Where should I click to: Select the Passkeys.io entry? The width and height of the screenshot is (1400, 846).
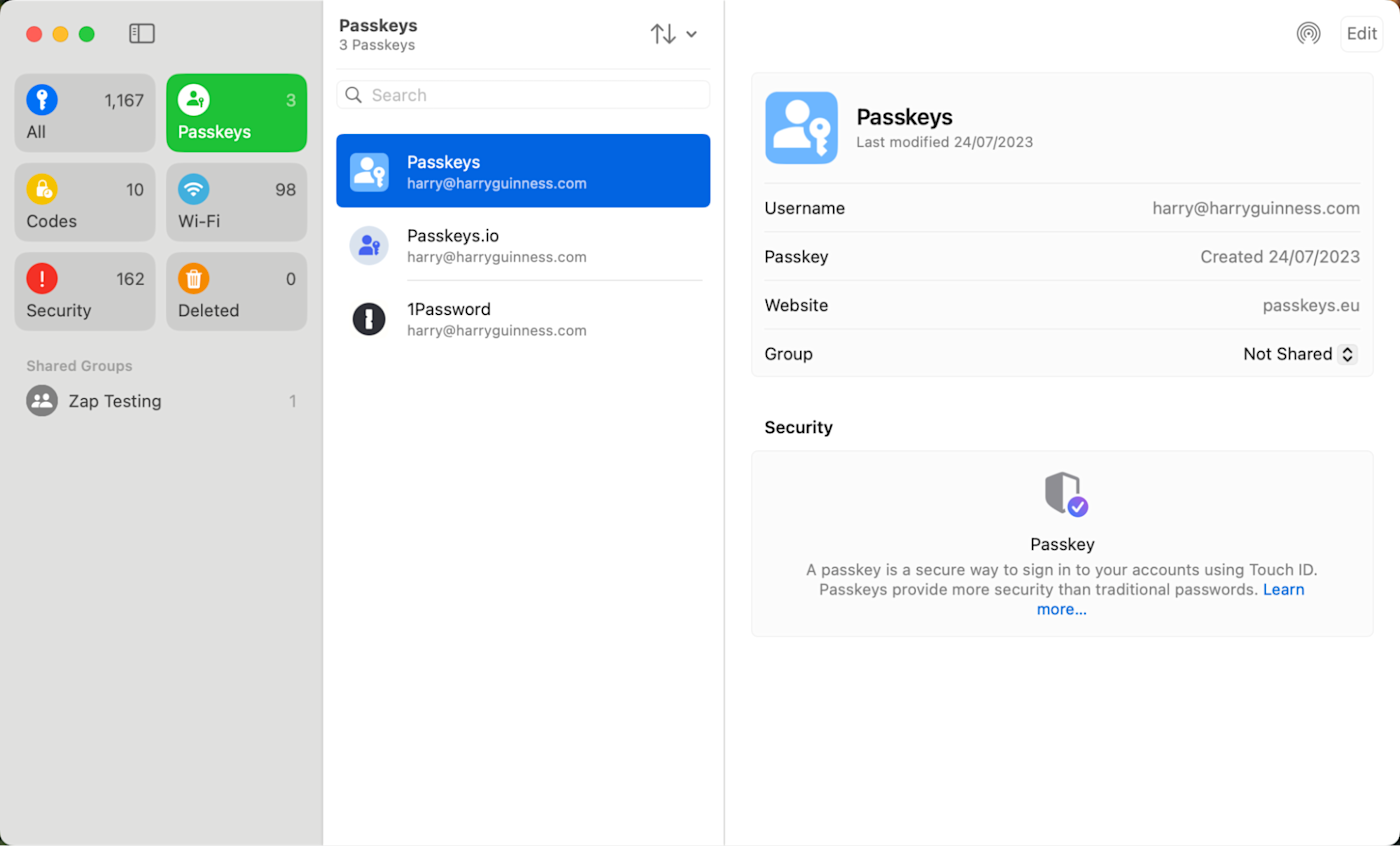point(523,245)
